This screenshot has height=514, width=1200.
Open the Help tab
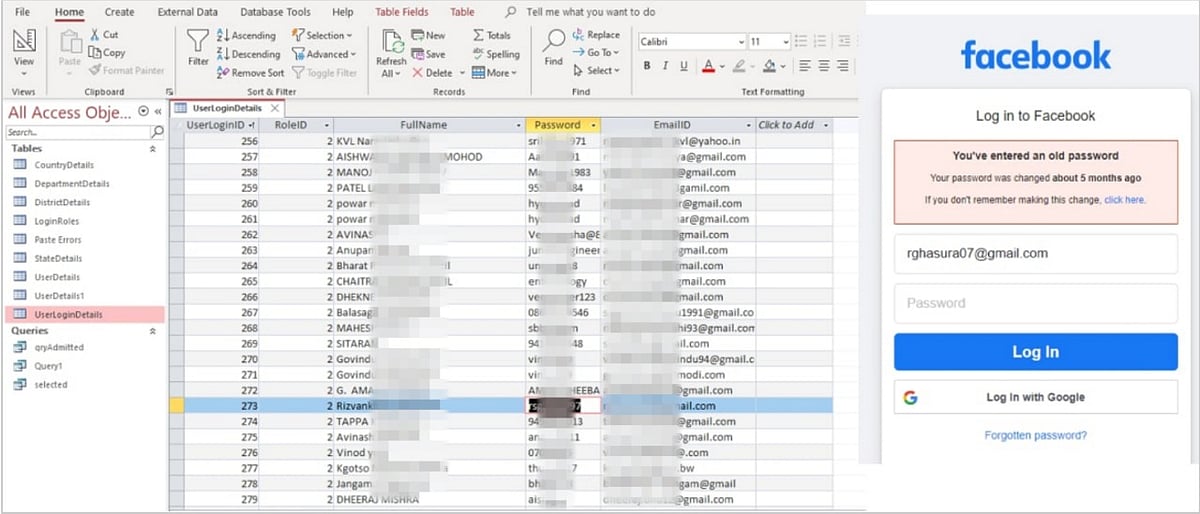tap(343, 12)
